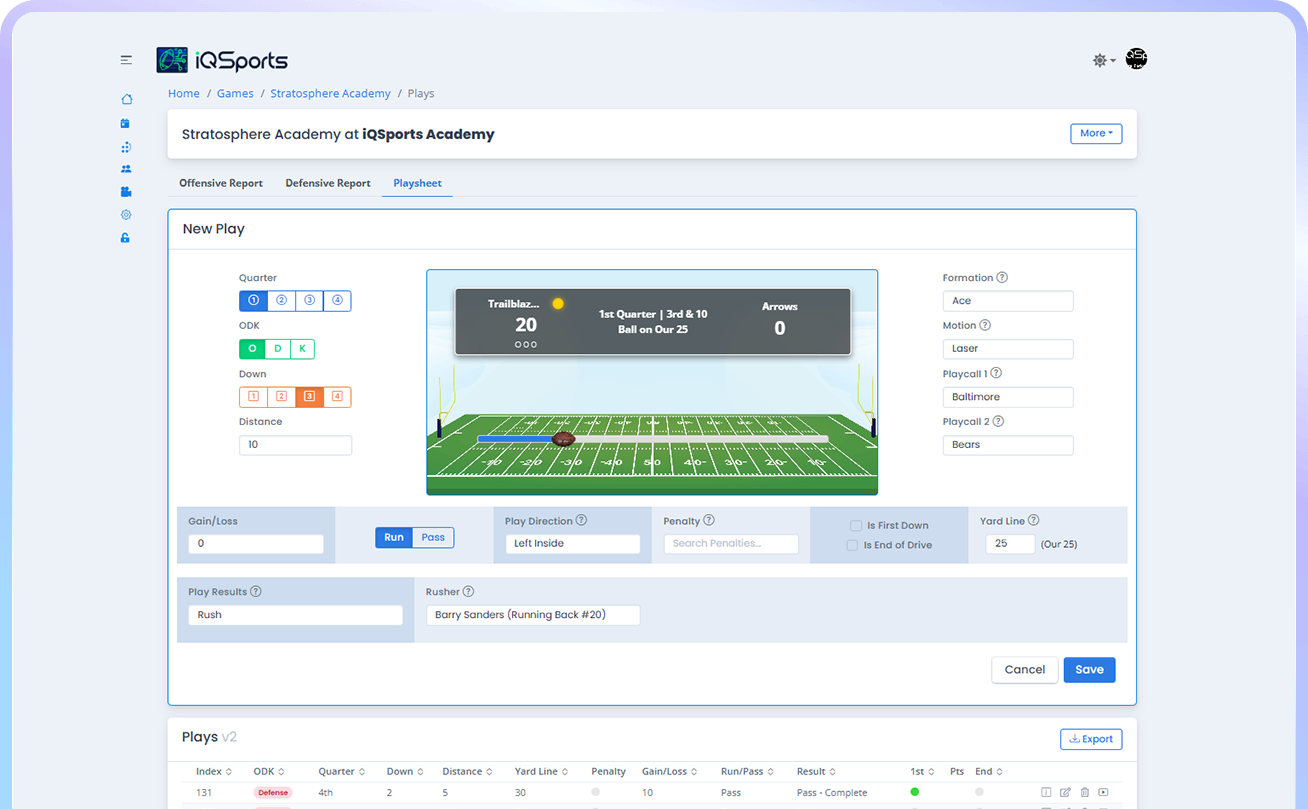Play video for play row 131

pyautogui.click(x=1103, y=793)
